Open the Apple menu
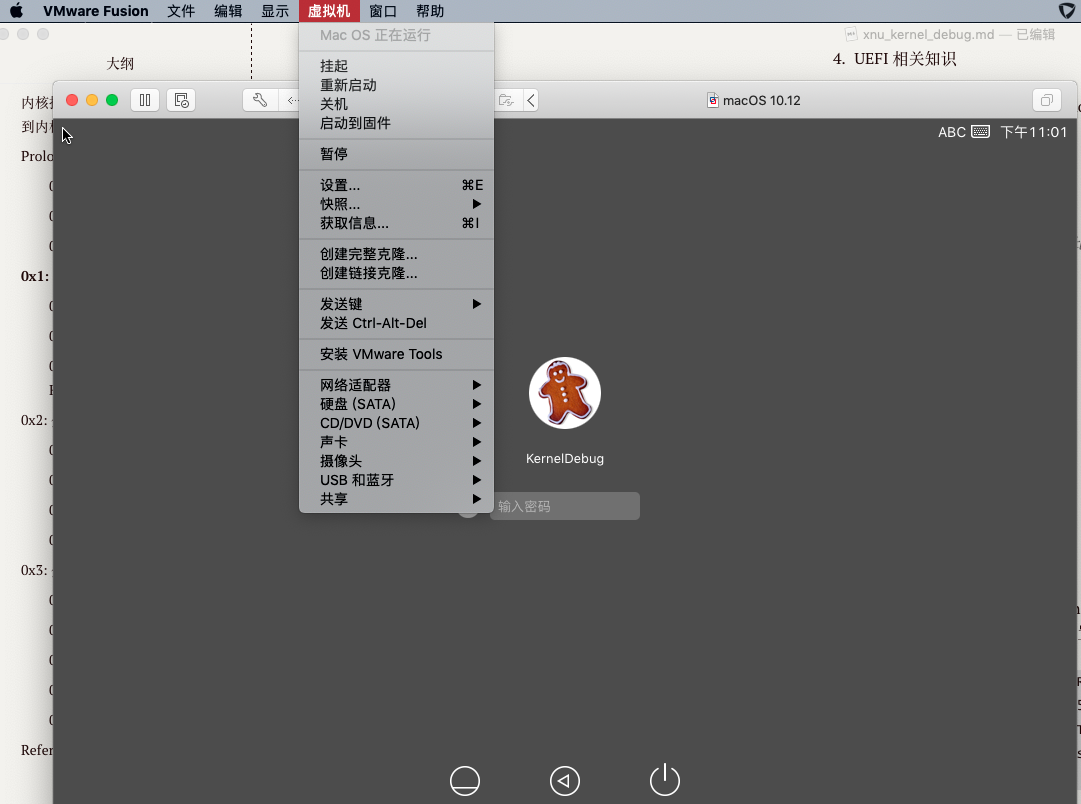The height and width of the screenshot is (804, 1081). [x=16, y=10]
